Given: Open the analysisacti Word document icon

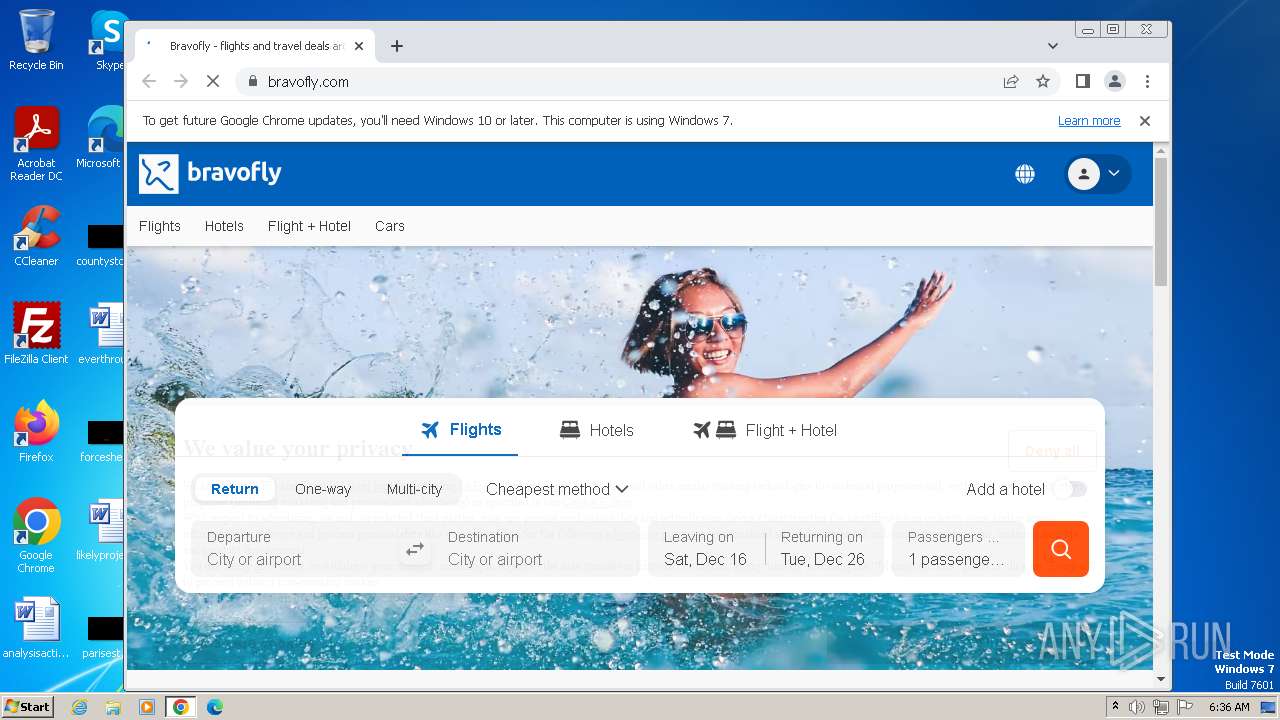Looking at the screenshot, I should (36, 628).
